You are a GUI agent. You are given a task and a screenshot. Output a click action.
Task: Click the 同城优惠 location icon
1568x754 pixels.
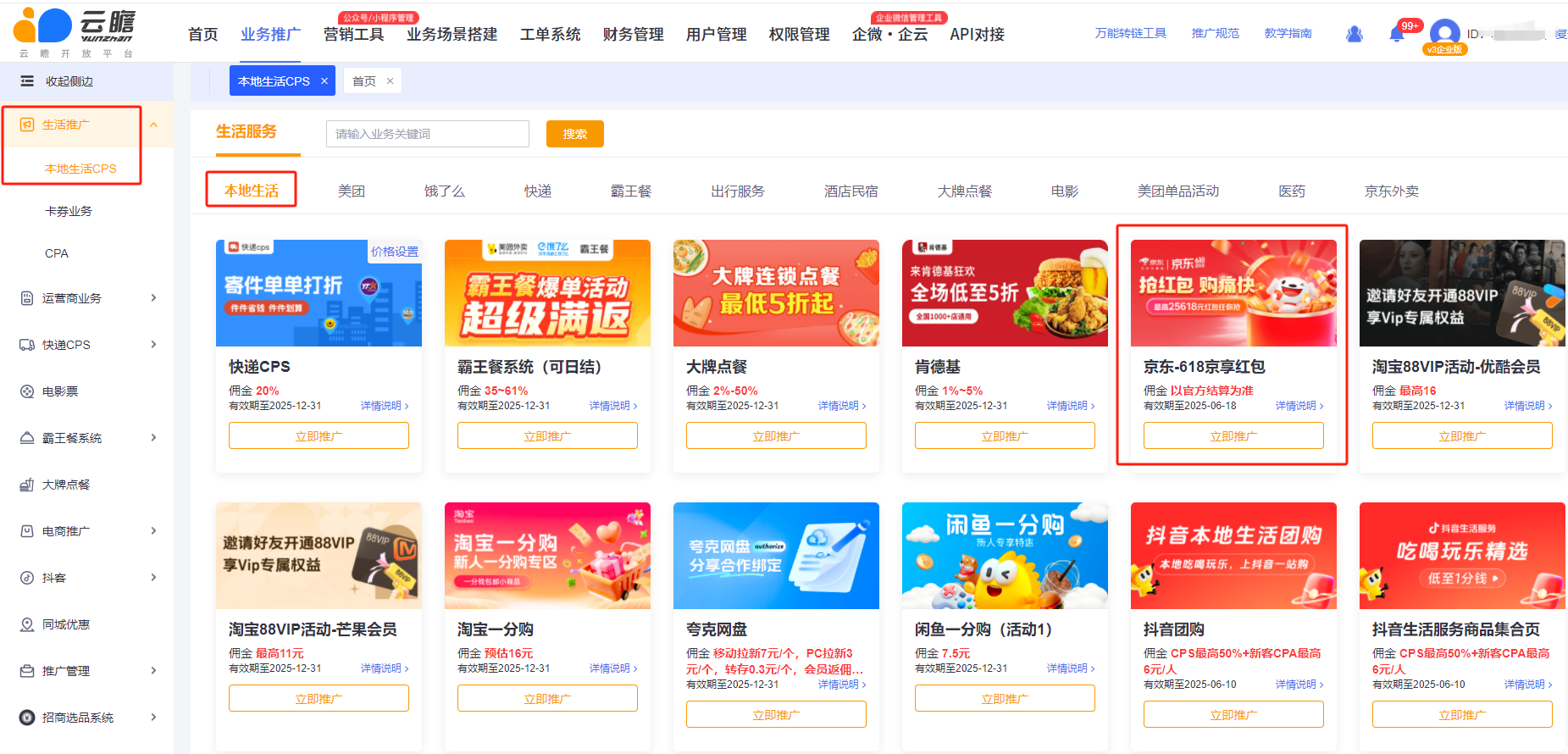click(26, 624)
